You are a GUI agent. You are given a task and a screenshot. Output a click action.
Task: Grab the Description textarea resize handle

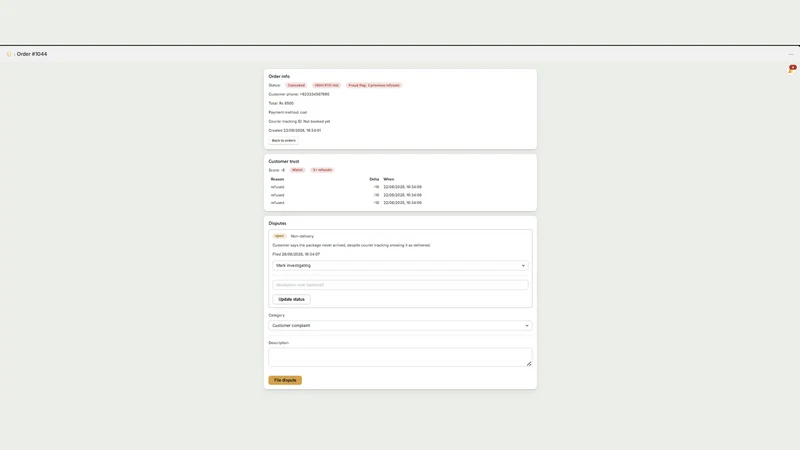(x=529, y=364)
